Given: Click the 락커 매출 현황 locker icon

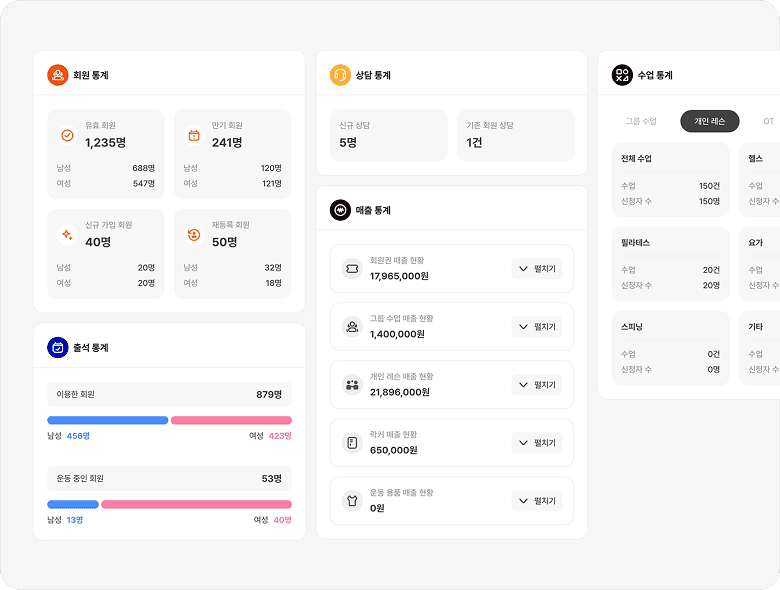Looking at the screenshot, I should 352,443.
